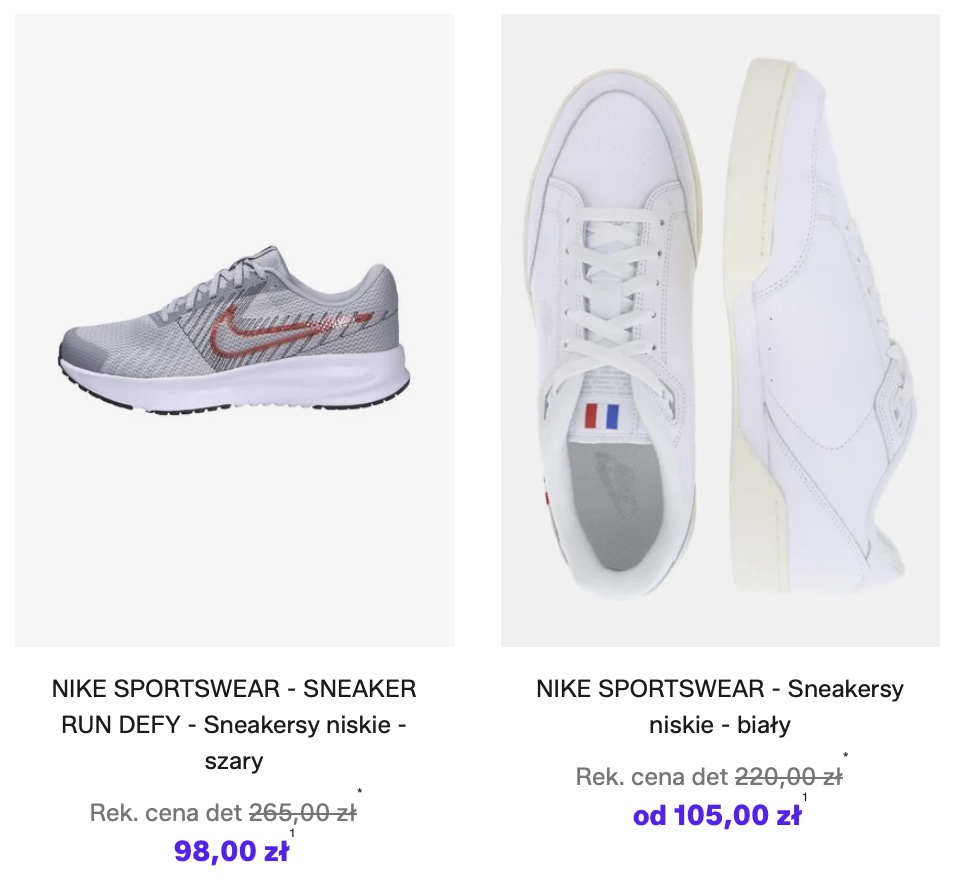
Task: Click the Rek. cena det label under white sneaker
Action: coord(651,776)
